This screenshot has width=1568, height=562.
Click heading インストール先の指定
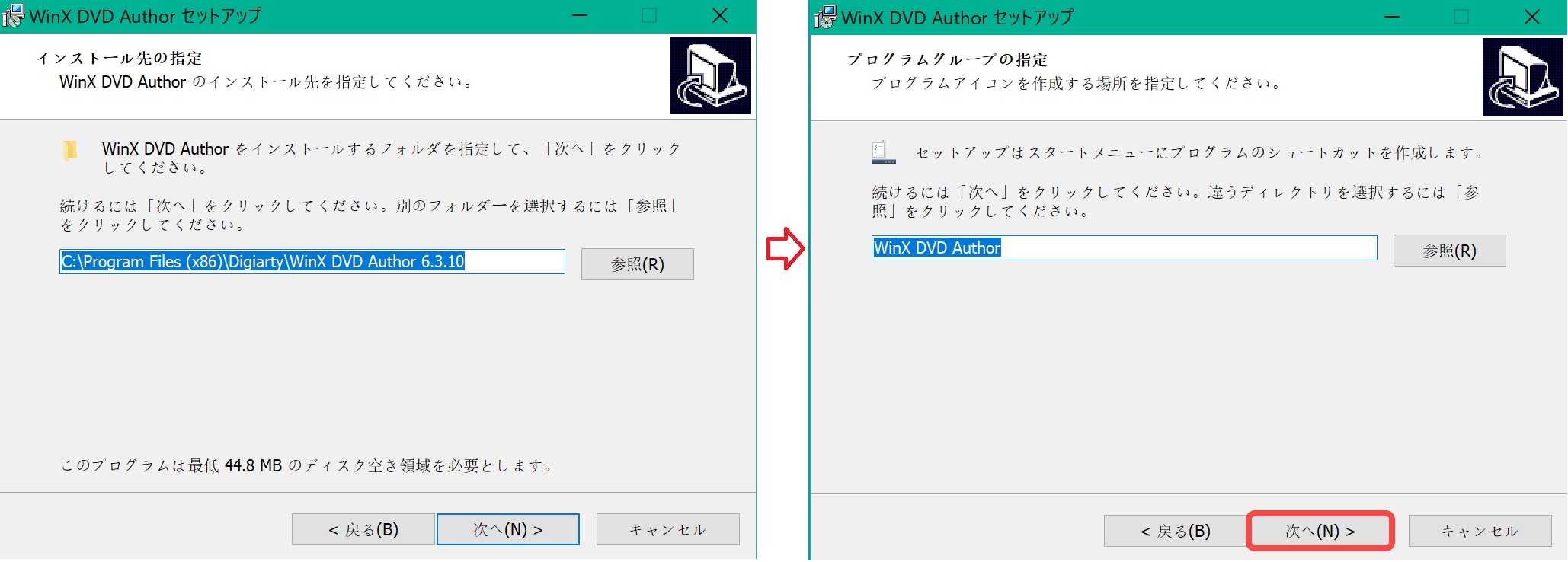120,58
